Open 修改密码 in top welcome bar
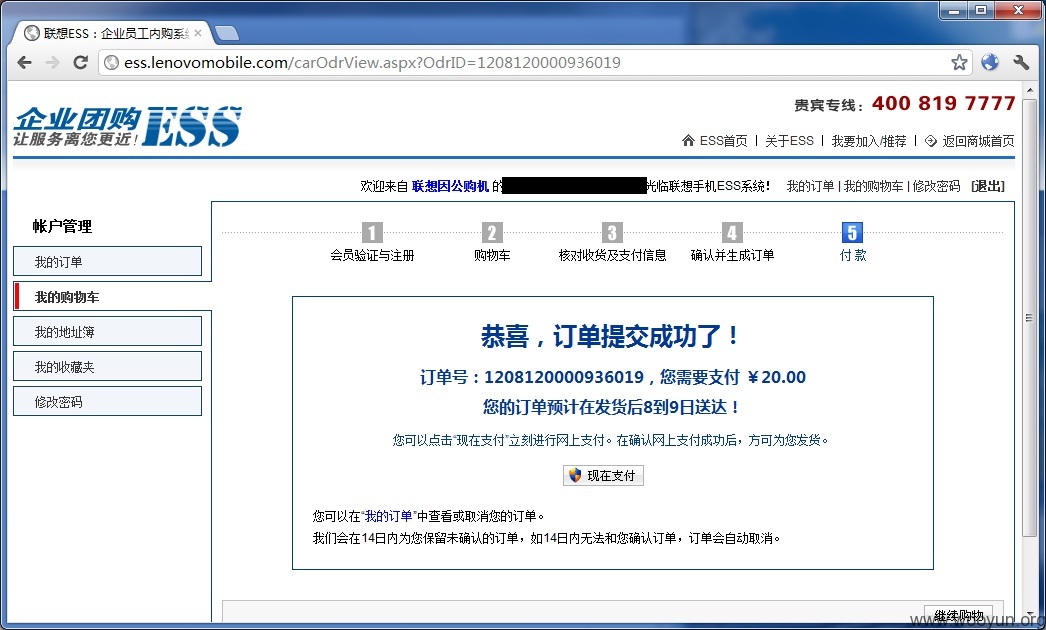The width and height of the screenshot is (1046, 630). (x=936, y=186)
